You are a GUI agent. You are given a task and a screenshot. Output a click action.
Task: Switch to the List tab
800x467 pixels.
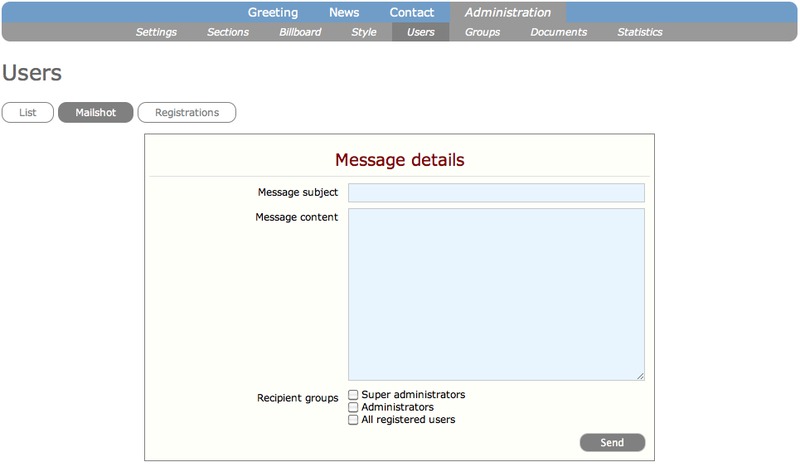(28, 112)
